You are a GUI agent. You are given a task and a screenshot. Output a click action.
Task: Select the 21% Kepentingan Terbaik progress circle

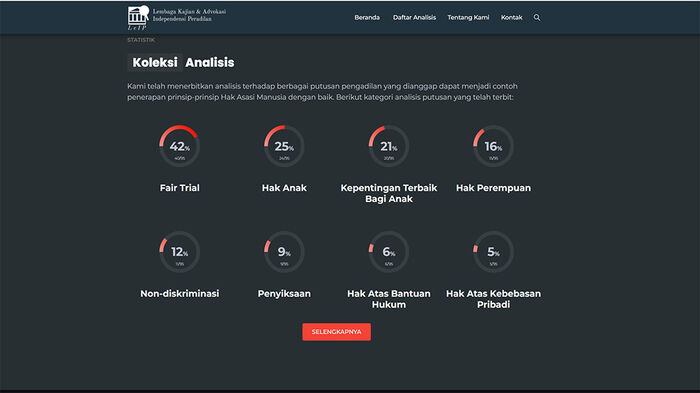389,146
